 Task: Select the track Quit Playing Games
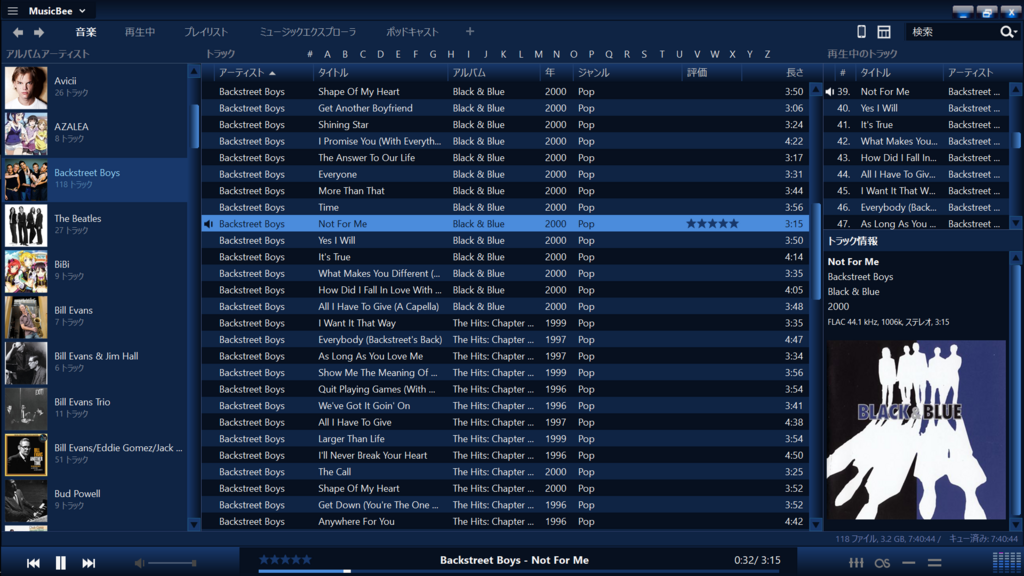point(505,389)
